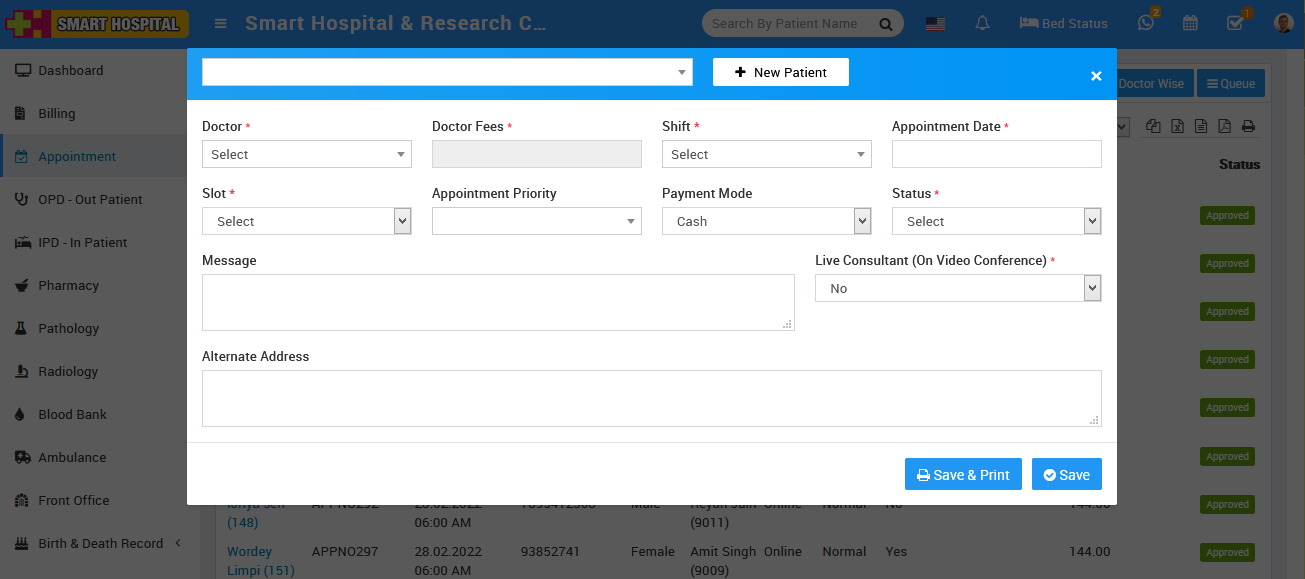Open Pharmacy in the sidebar

(x=68, y=285)
